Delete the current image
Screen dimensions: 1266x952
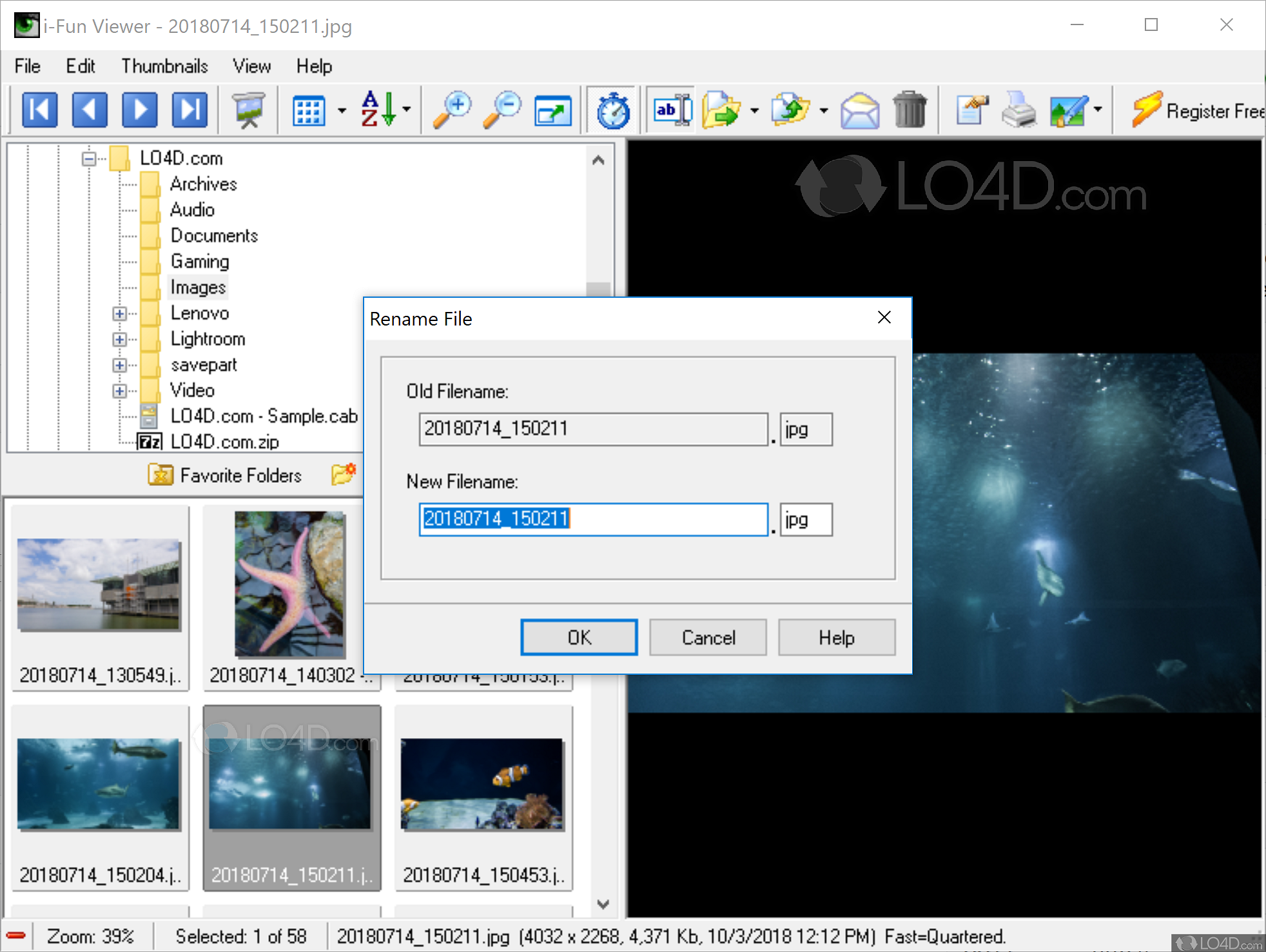pos(911,110)
